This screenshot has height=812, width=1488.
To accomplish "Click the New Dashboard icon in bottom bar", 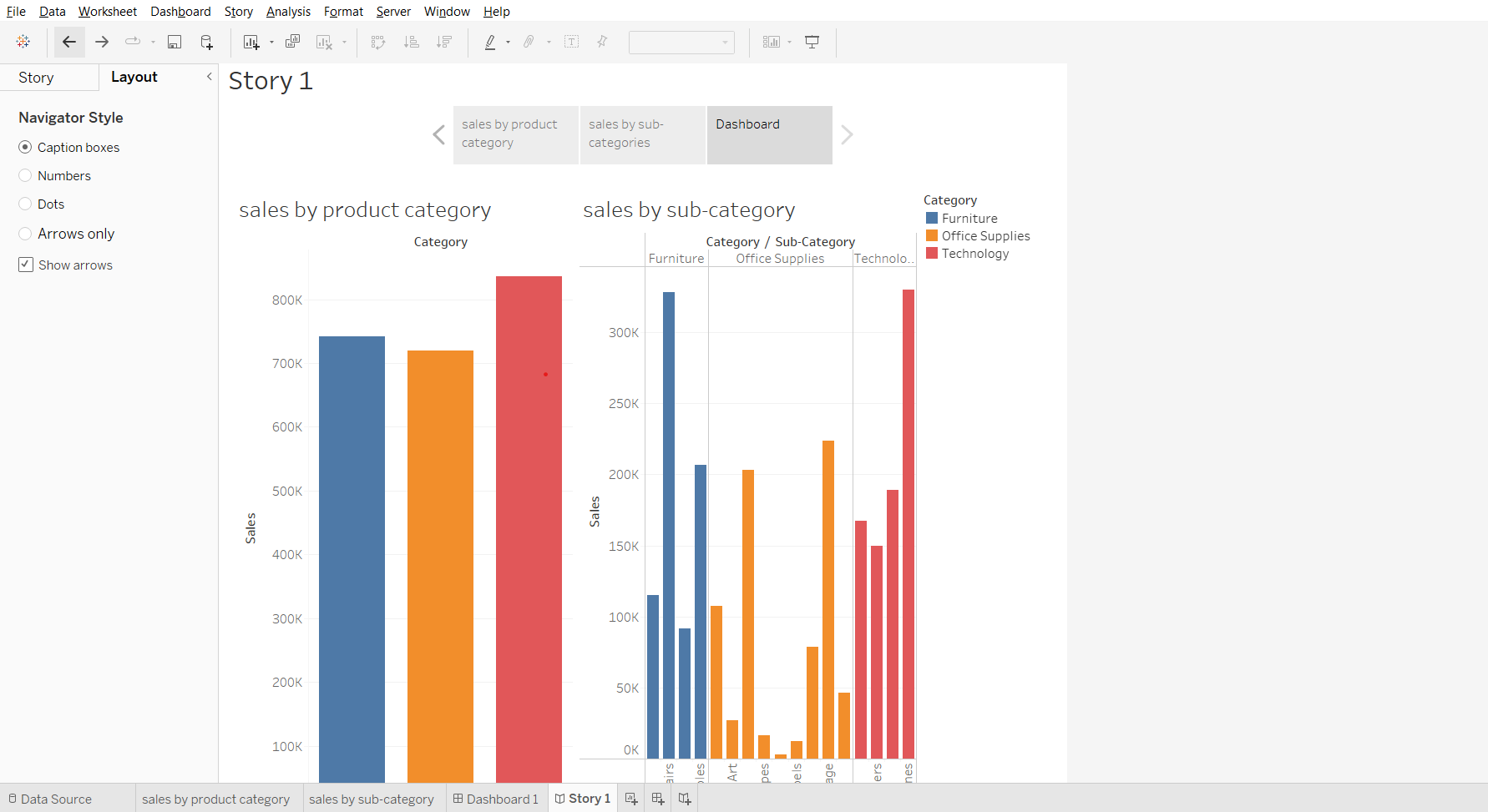I will [658, 799].
